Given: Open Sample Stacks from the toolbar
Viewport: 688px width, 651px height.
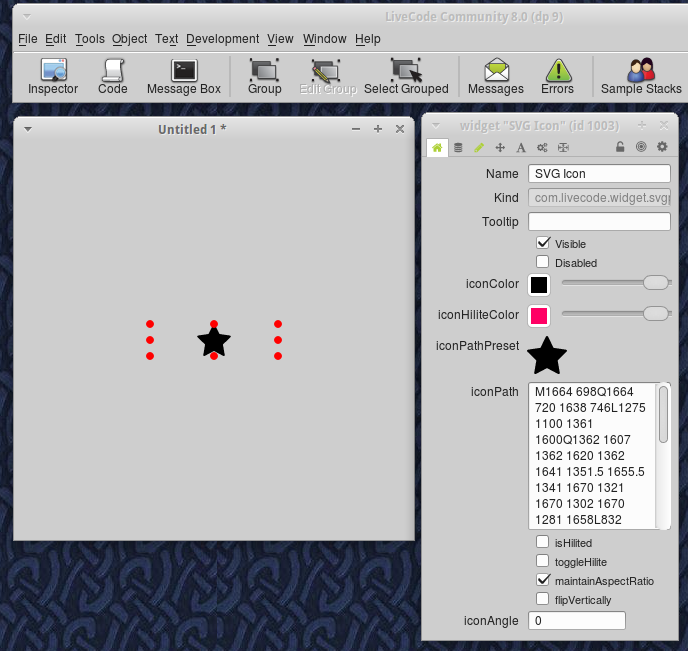Looking at the screenshot, I should tap(641, 77).
